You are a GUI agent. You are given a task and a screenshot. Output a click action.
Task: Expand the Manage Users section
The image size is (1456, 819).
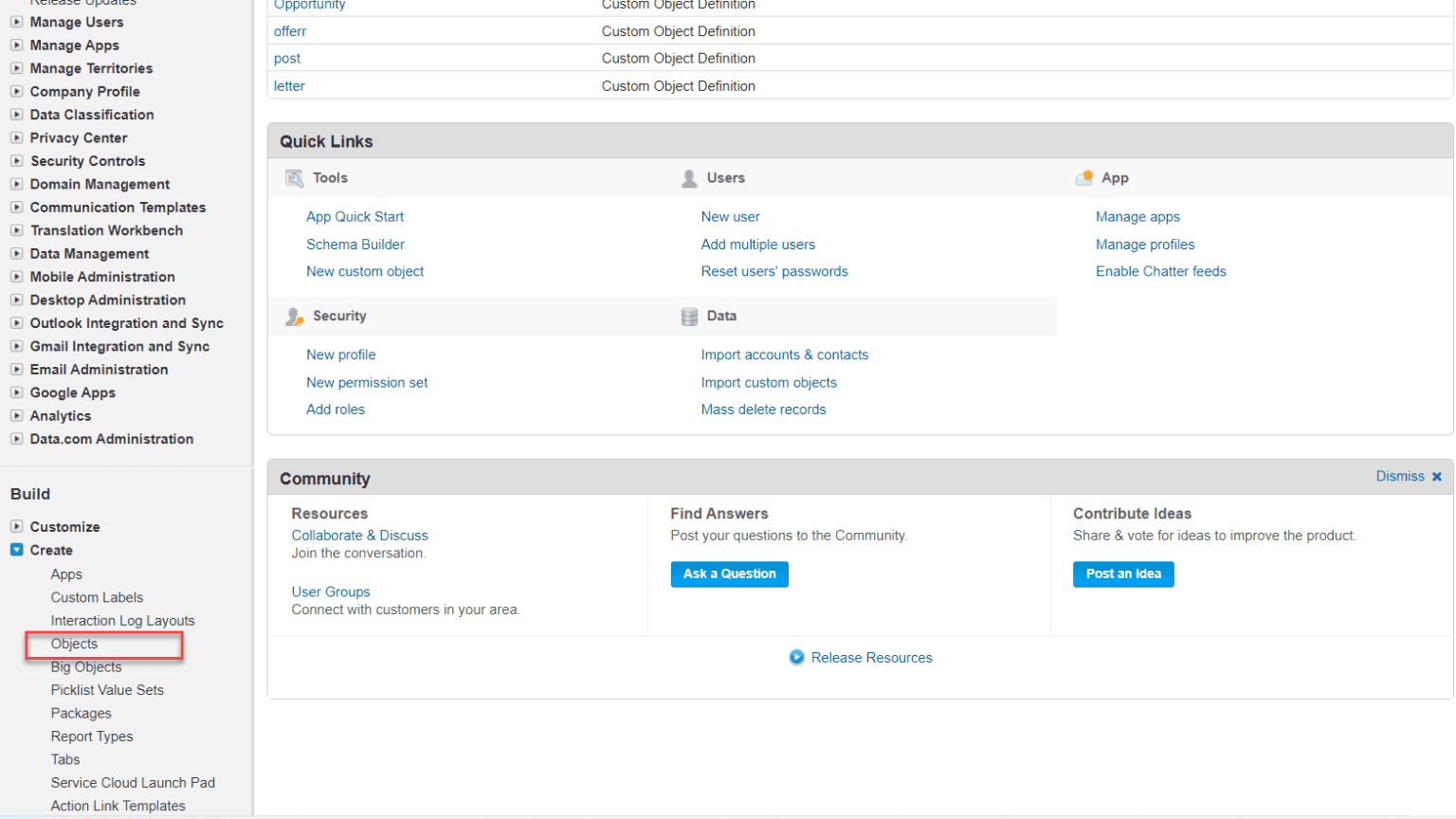pyautogui.click(x=16, y=22)
